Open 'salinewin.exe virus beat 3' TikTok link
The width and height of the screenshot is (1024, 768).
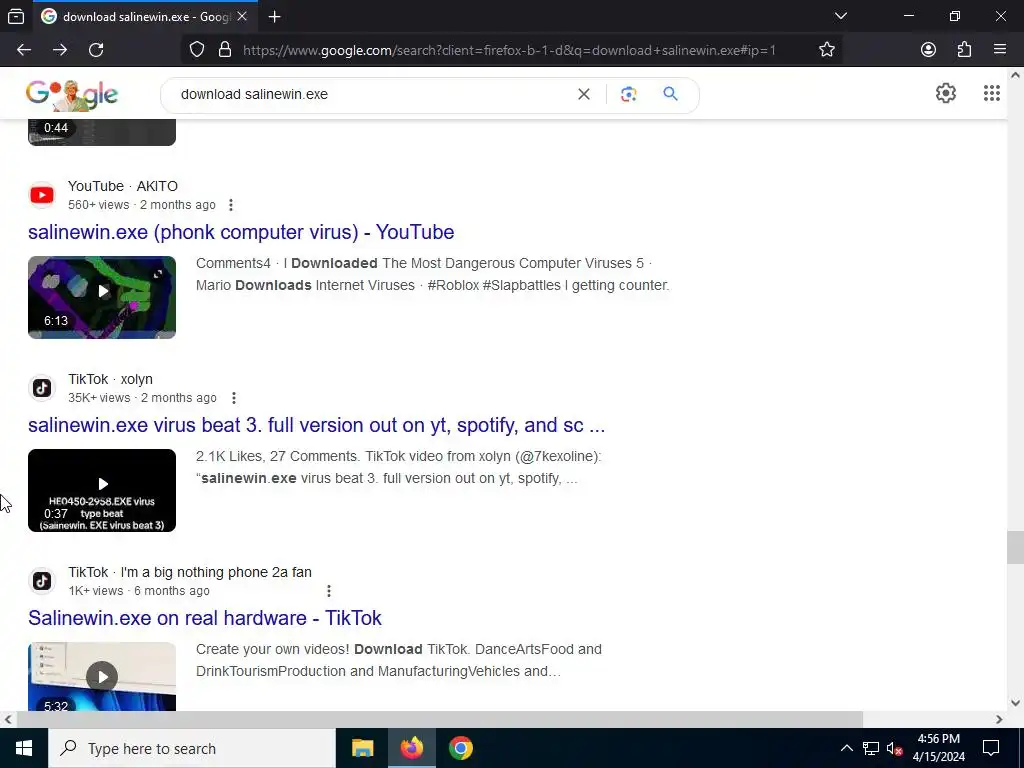click(317, 425)
